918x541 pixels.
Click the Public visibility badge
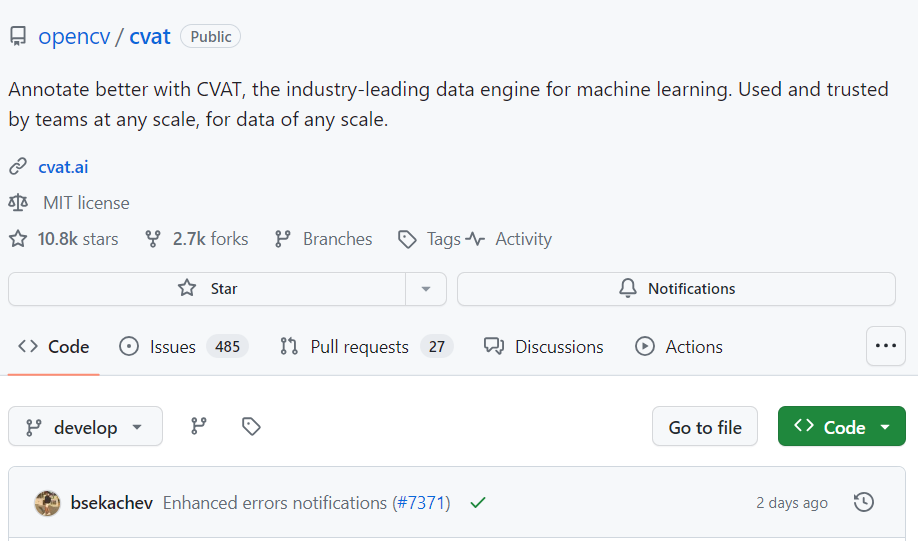[x=211, y=36]
